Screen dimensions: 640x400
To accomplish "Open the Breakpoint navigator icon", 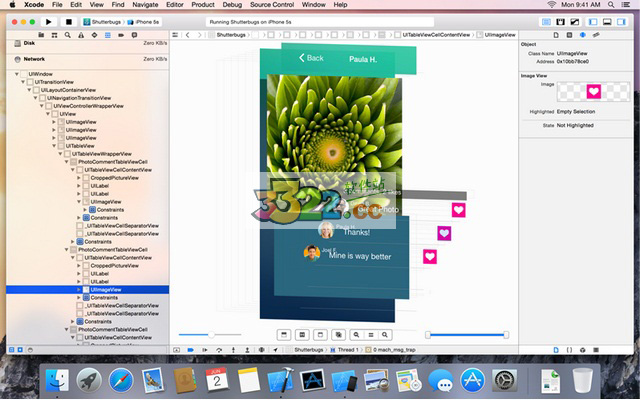I will pos(121,35).
